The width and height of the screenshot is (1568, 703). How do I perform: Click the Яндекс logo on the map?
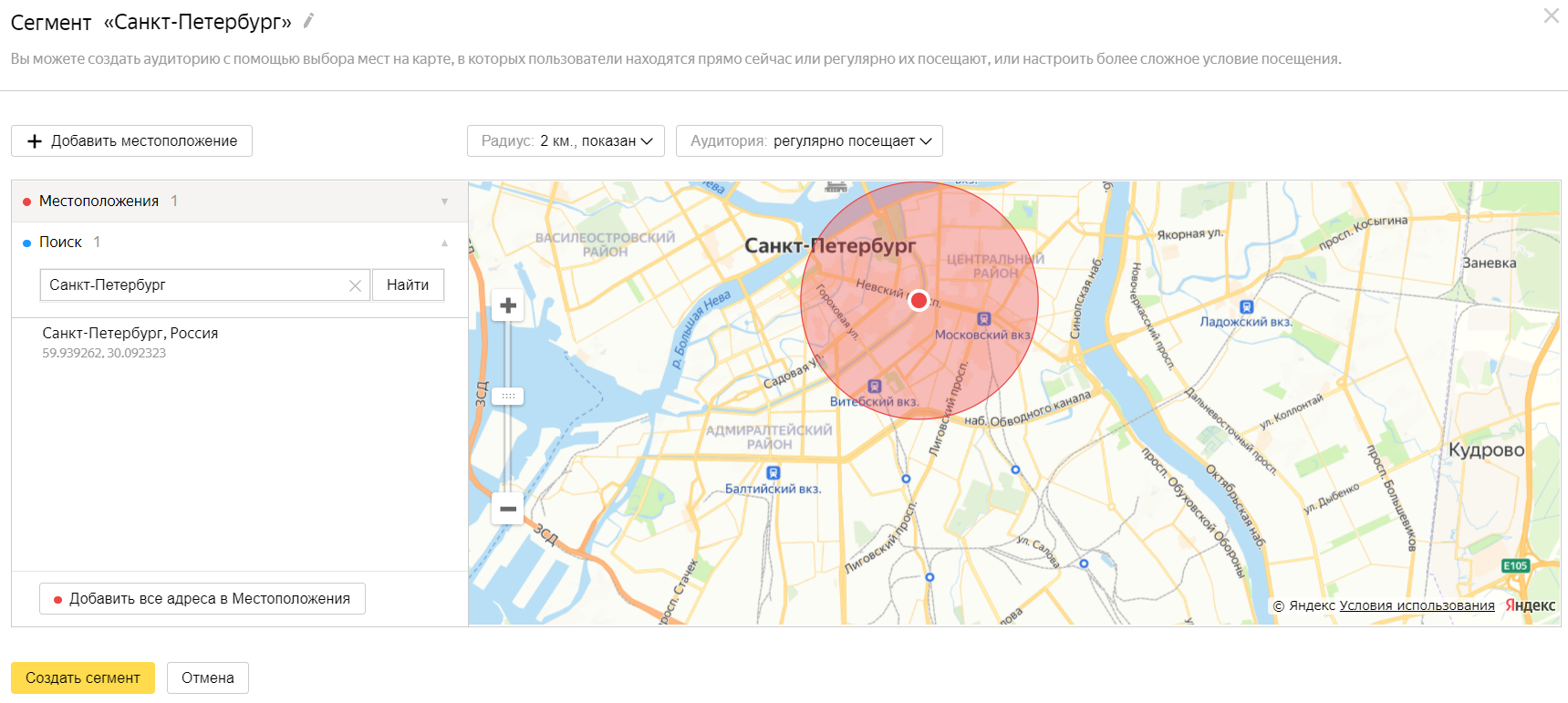click(1531, 605)
